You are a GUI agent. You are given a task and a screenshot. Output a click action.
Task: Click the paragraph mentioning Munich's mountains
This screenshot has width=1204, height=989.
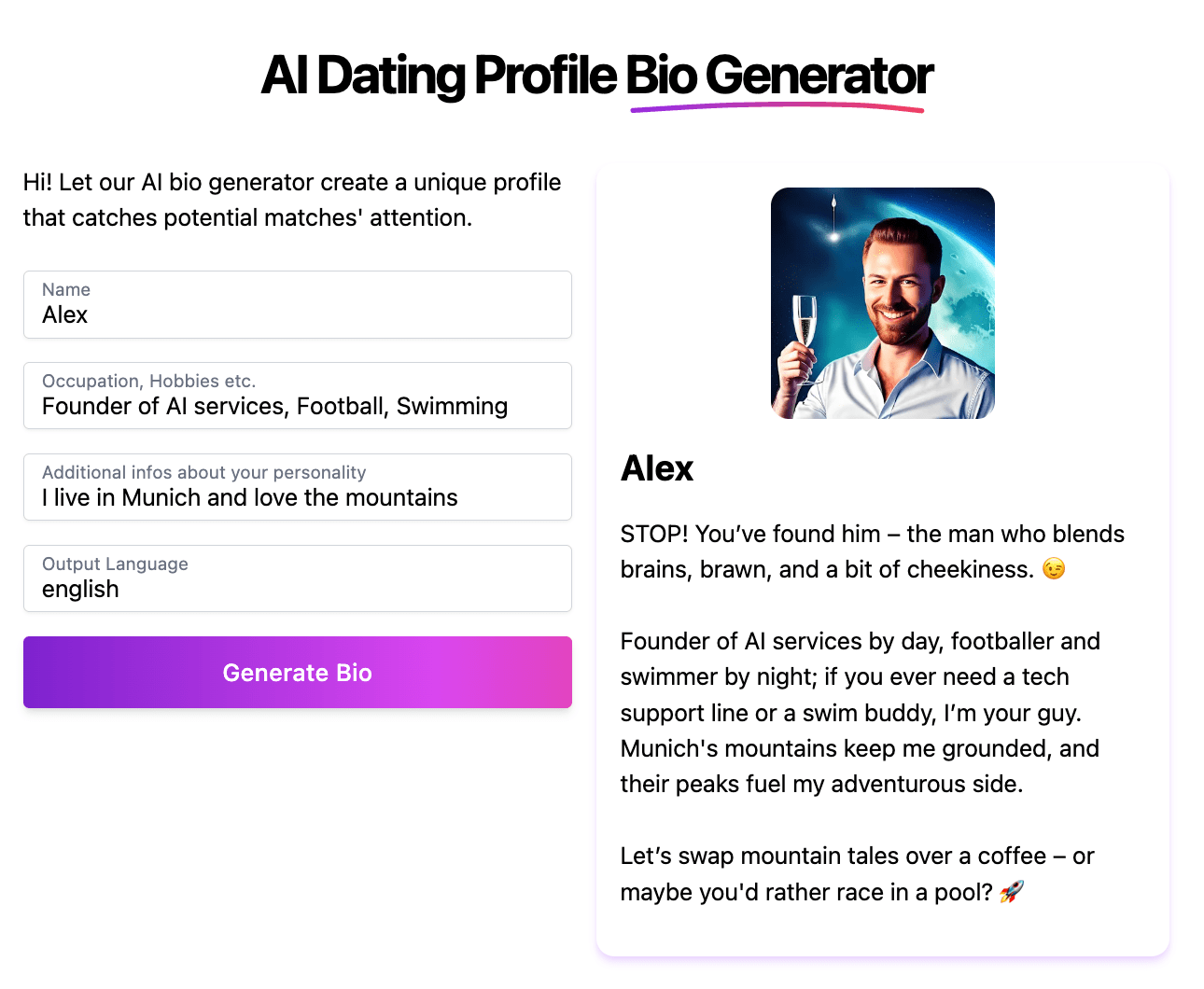pos(860,712)
